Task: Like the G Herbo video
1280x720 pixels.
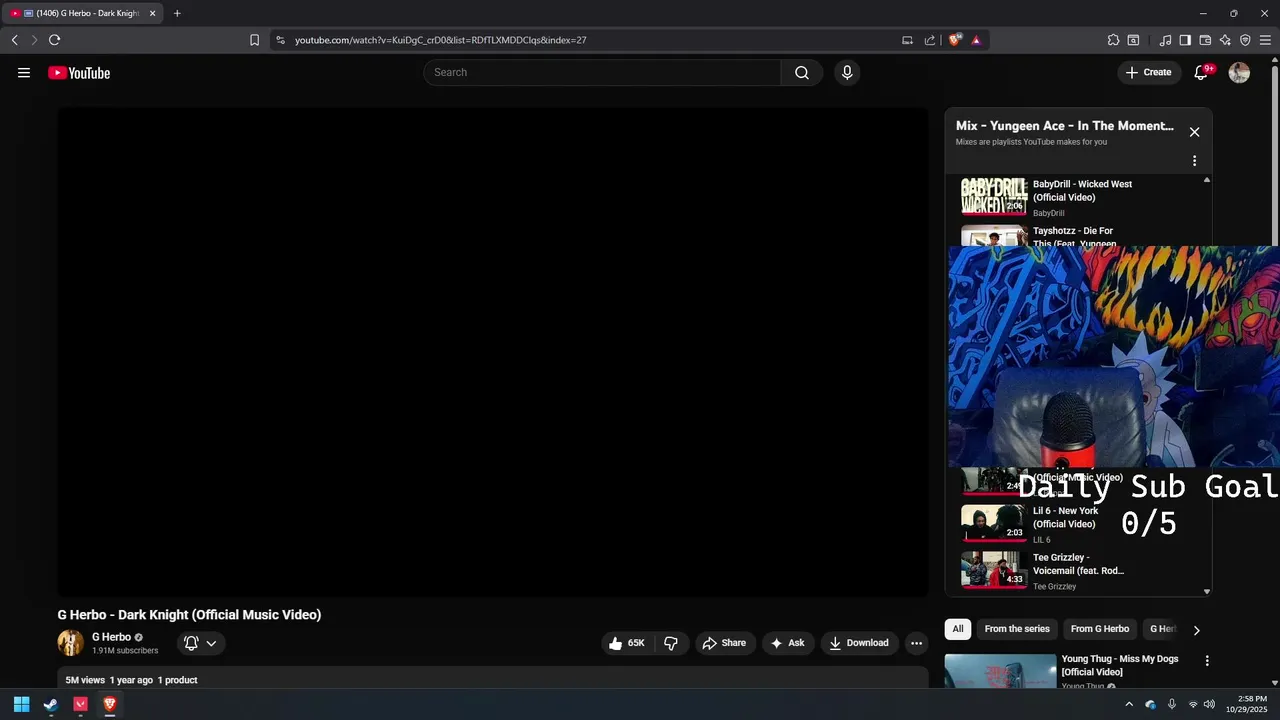Action: click(627, 643)
